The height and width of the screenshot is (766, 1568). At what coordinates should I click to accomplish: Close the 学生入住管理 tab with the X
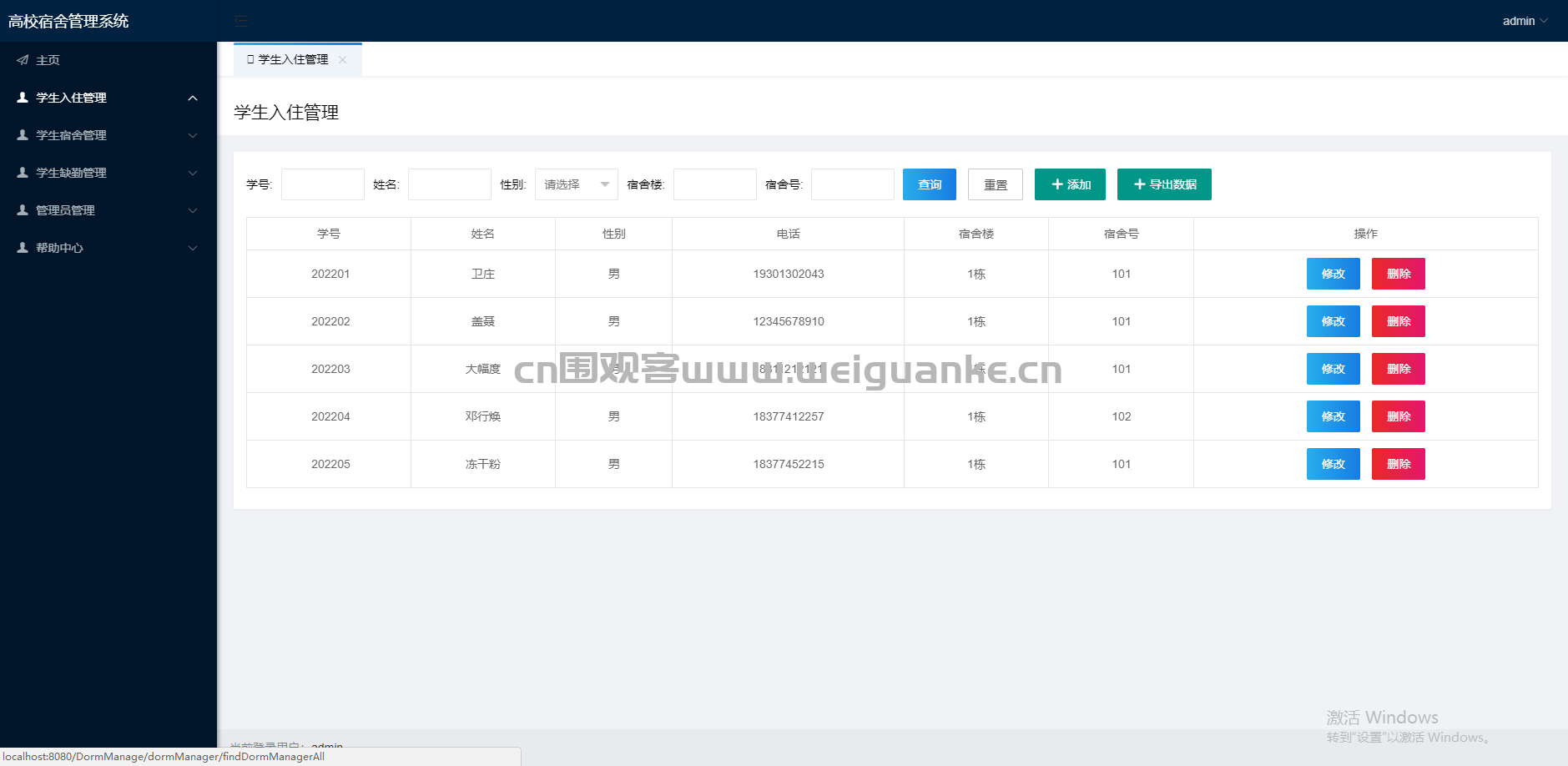[343, 60]
